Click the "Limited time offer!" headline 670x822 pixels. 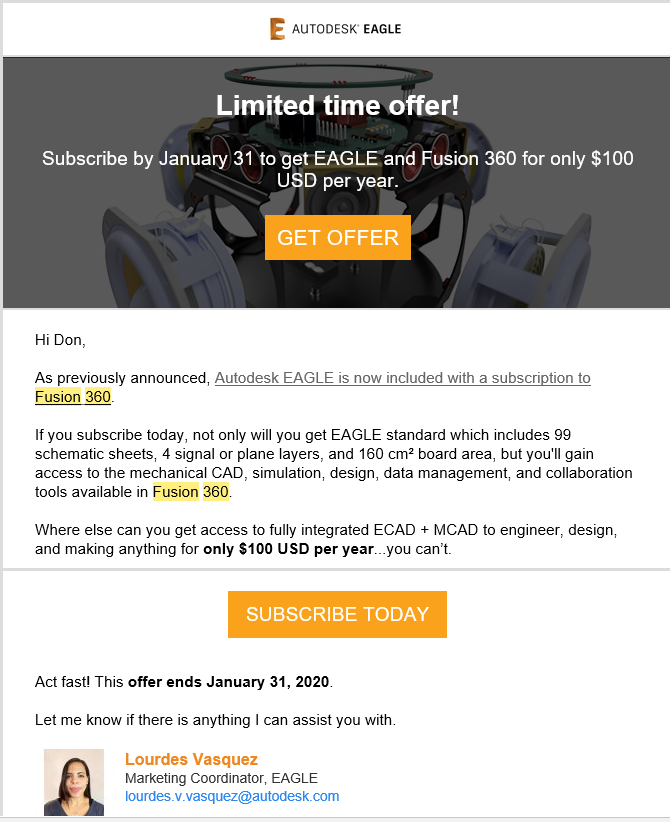(x=338, y=105)
